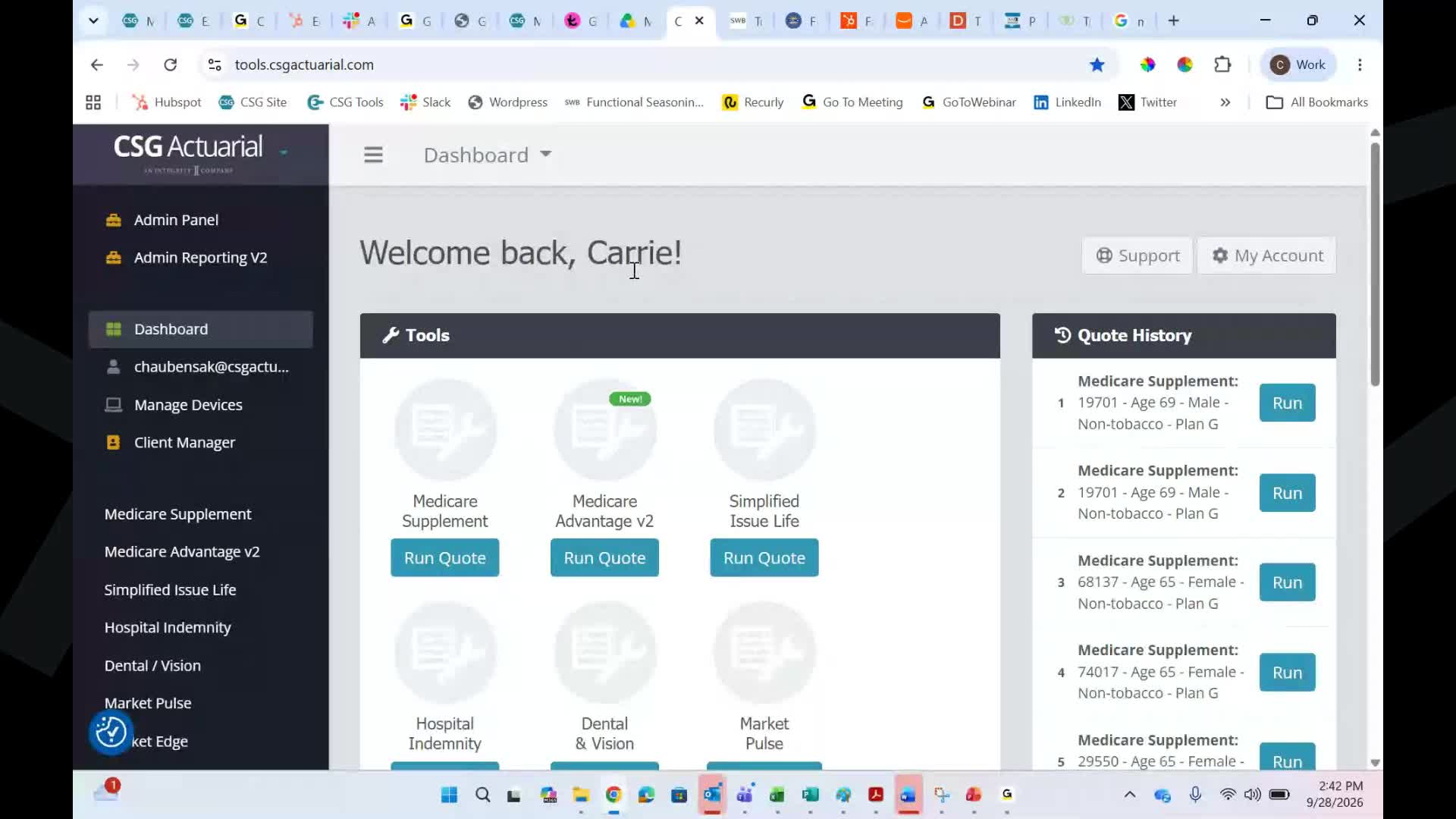Click the Medicare Supplement tool circle icon
This screenshot has width=1456, height=819.
445,430
